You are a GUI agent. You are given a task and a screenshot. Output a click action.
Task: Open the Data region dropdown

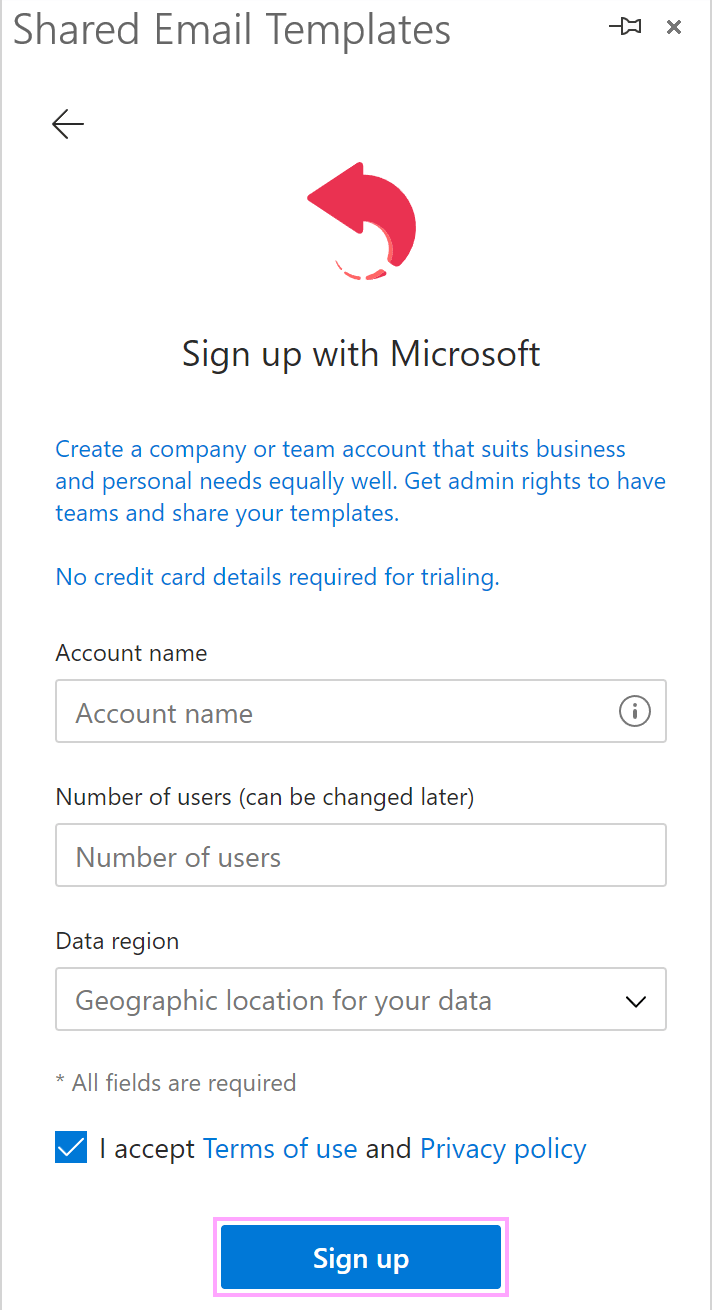[x=360, y=999]
